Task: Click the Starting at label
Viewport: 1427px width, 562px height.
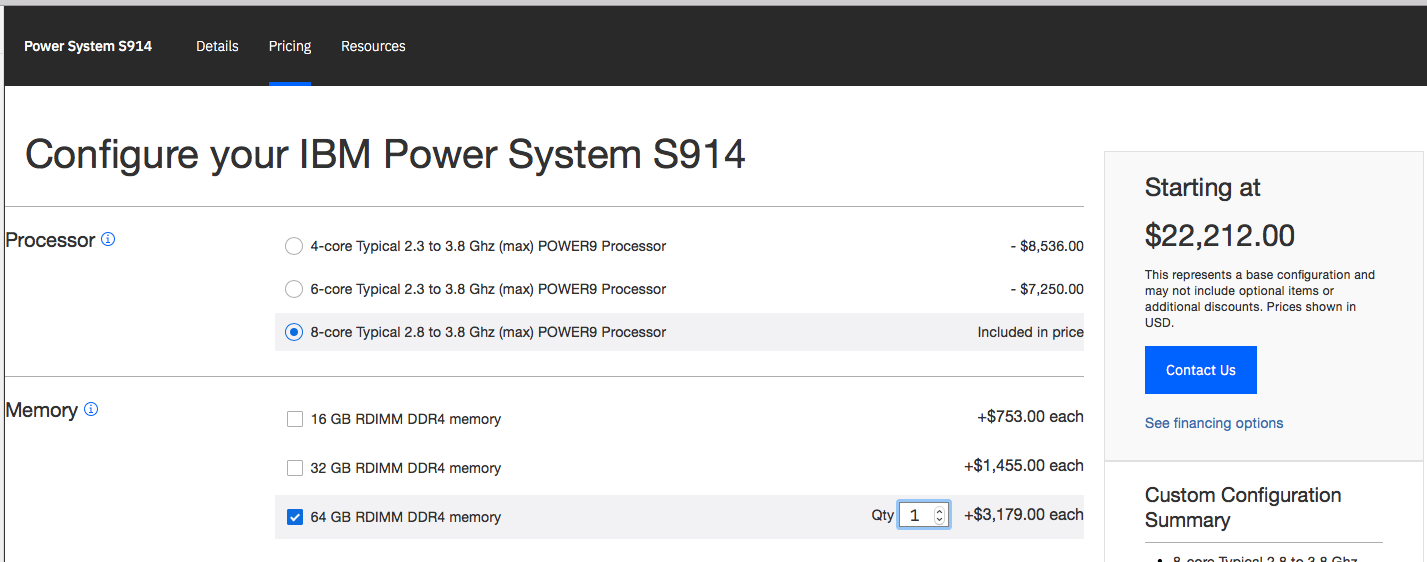Action: pos(1202,188)
